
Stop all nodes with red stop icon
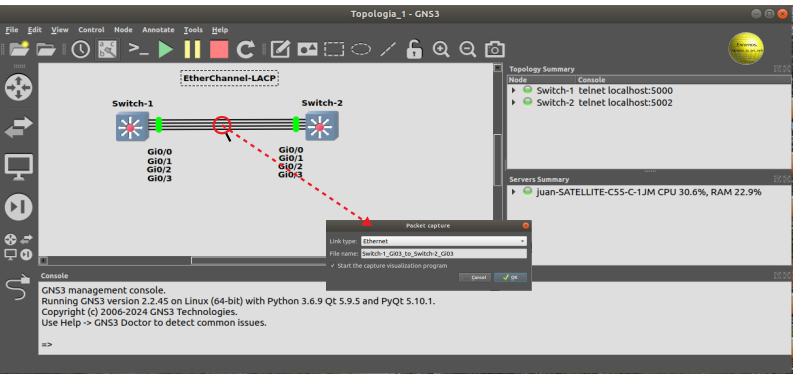point(219,49)
